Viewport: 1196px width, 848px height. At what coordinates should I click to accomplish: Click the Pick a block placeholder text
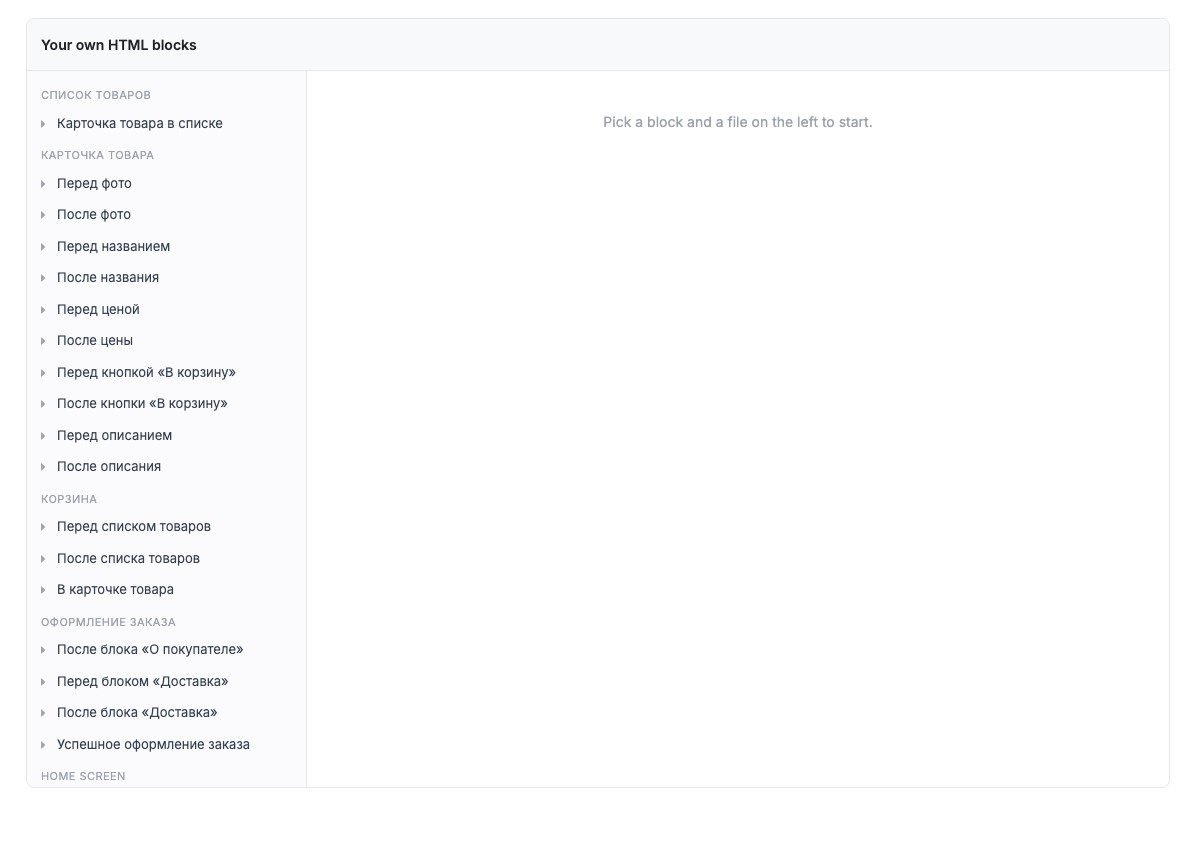coord(738,122)
